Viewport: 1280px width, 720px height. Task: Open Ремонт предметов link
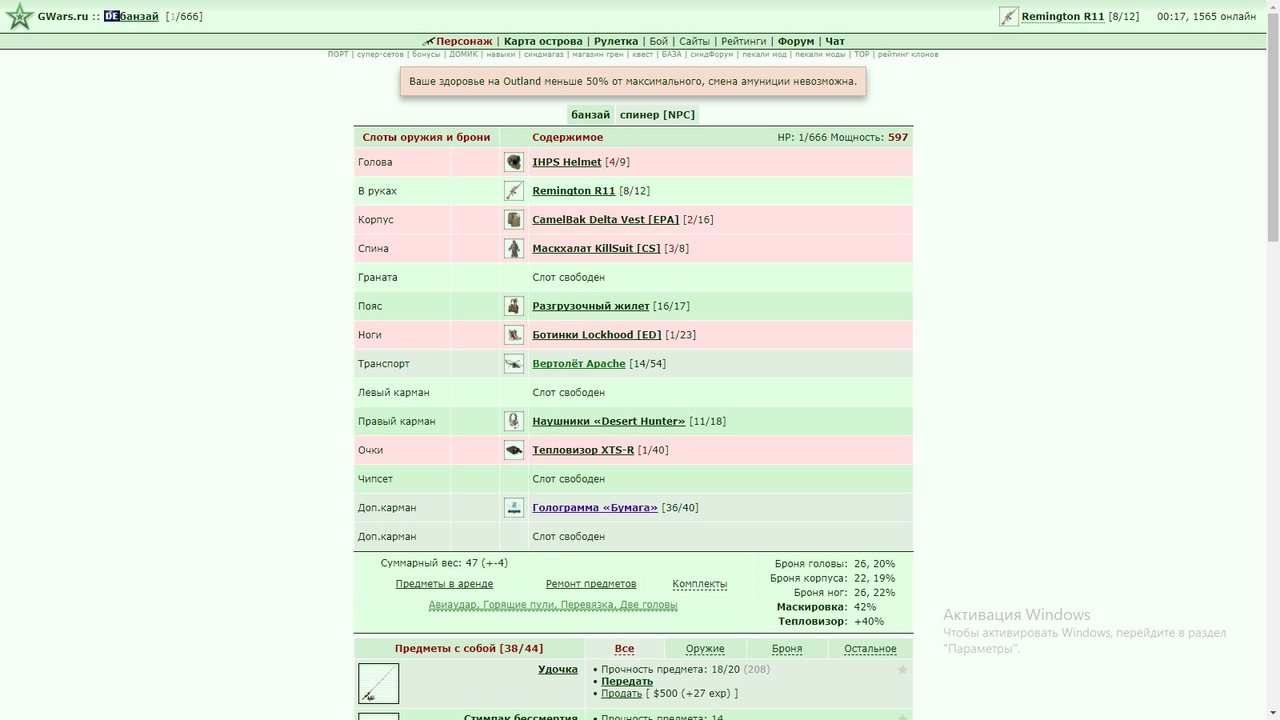pyautogui.click(x=591, y=584)
